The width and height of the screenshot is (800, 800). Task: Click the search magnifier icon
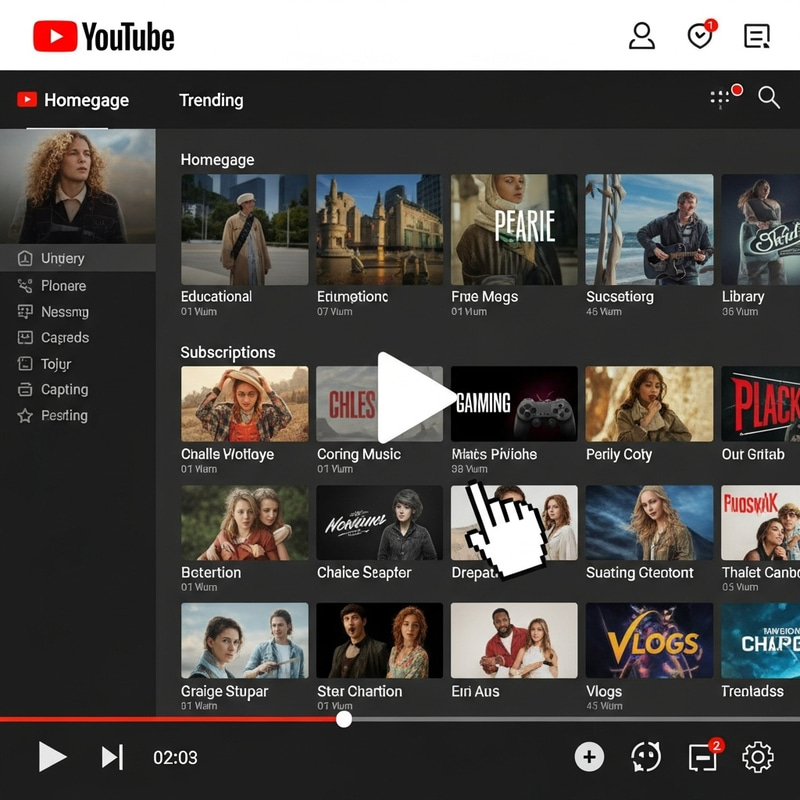[768, 97]
